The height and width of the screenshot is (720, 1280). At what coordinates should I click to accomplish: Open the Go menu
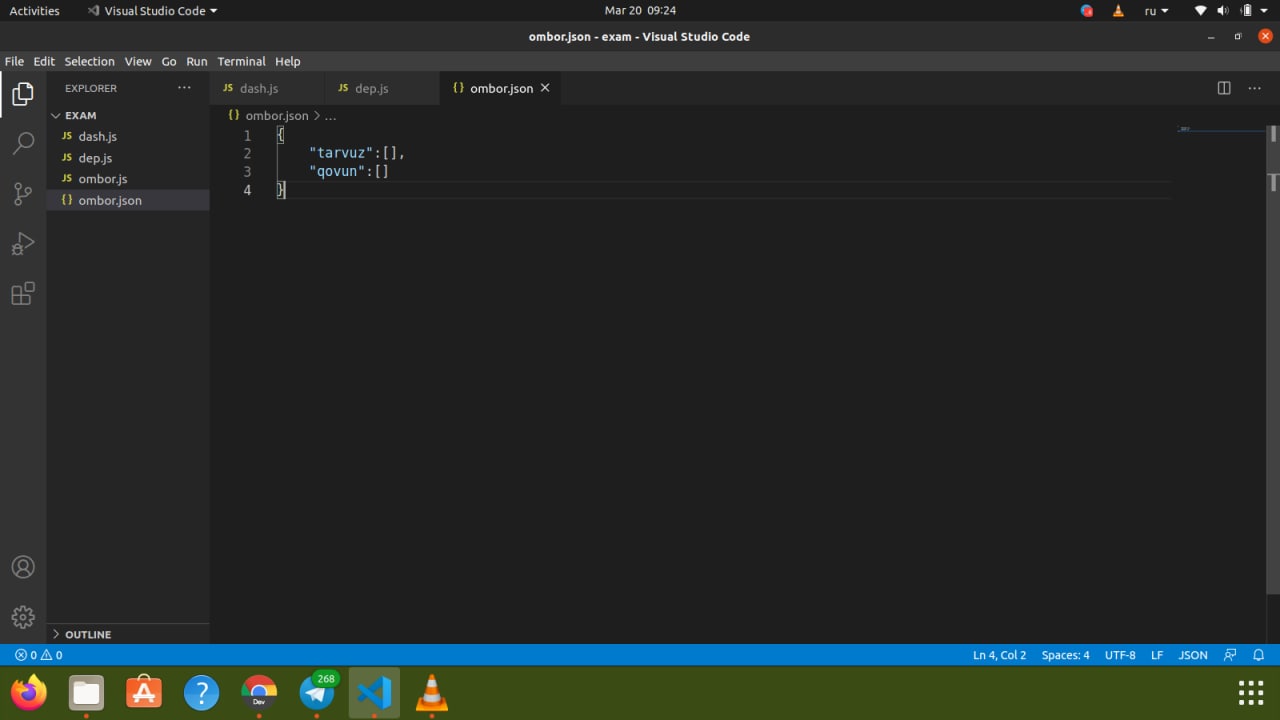tap(169, 61)
